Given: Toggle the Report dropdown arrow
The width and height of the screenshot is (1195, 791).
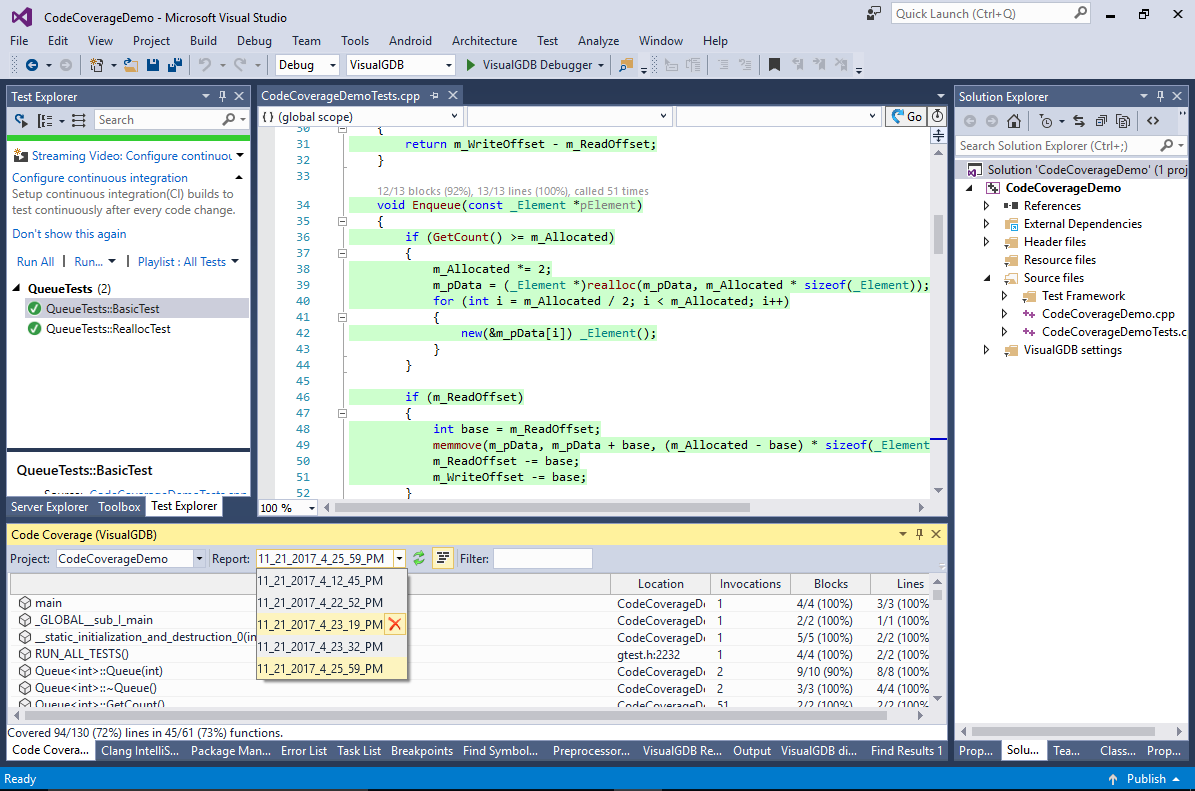Looking at the screenshot, I should coord(399,559).
